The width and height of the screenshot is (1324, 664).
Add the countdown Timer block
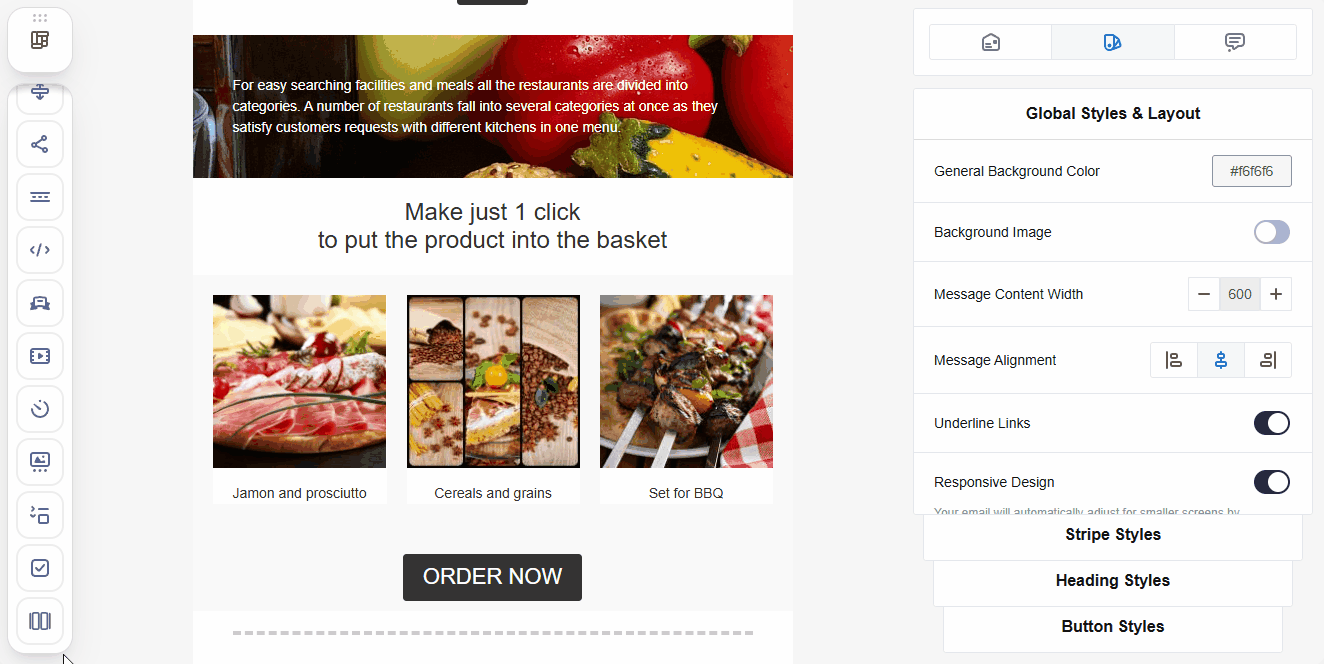pos(40,409)
